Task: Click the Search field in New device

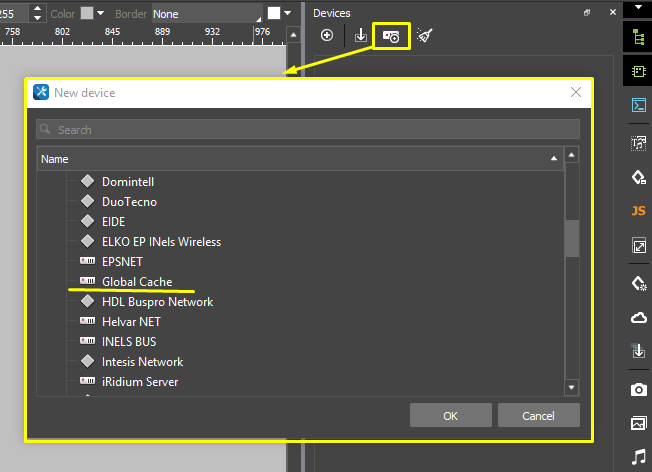Action: point(308,130)
